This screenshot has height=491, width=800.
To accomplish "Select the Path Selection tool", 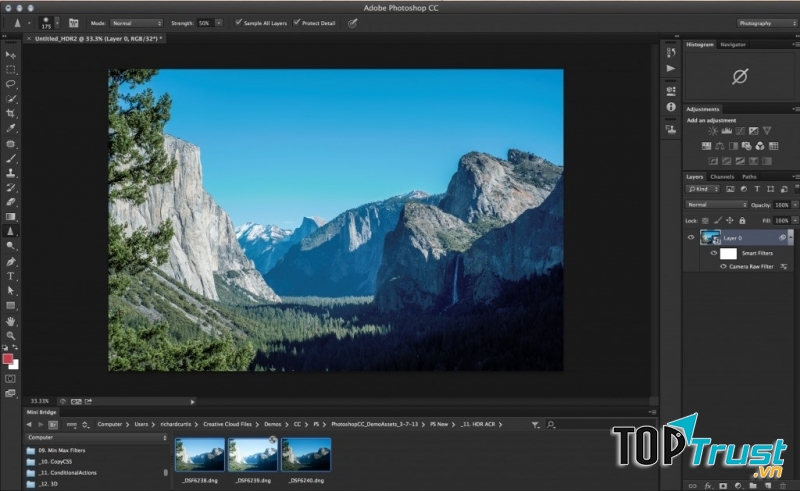I will (x=10, y=290).
